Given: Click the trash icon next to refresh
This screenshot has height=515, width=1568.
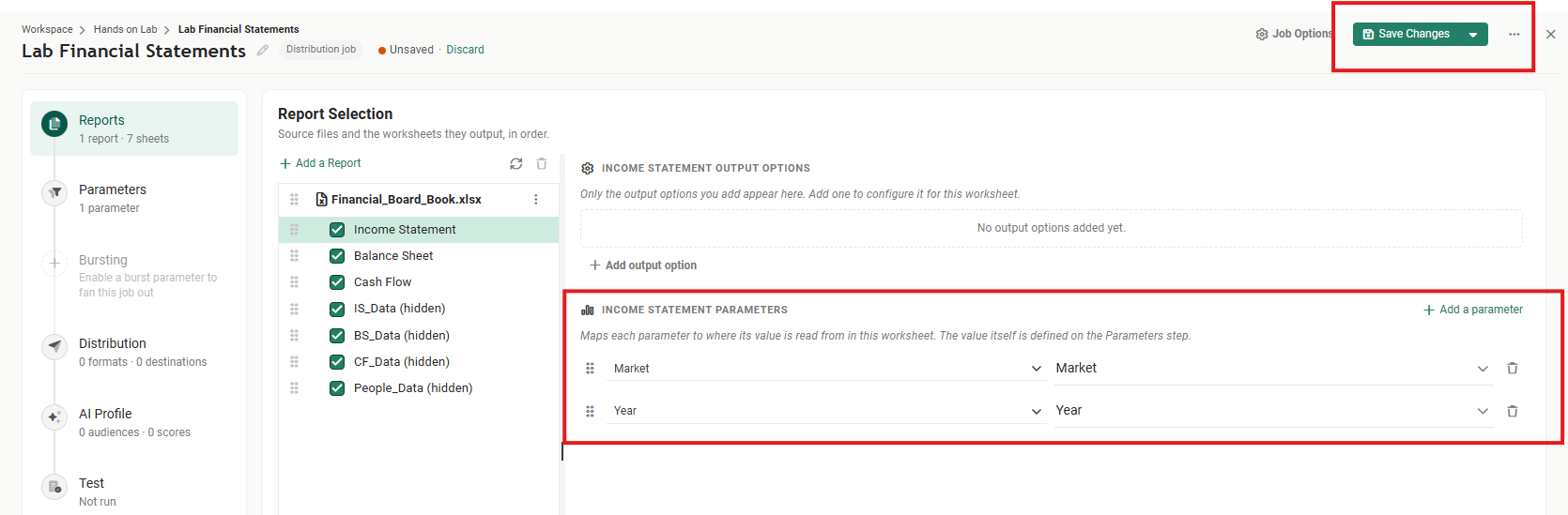Looking at the screenshot, I should 542,163.
